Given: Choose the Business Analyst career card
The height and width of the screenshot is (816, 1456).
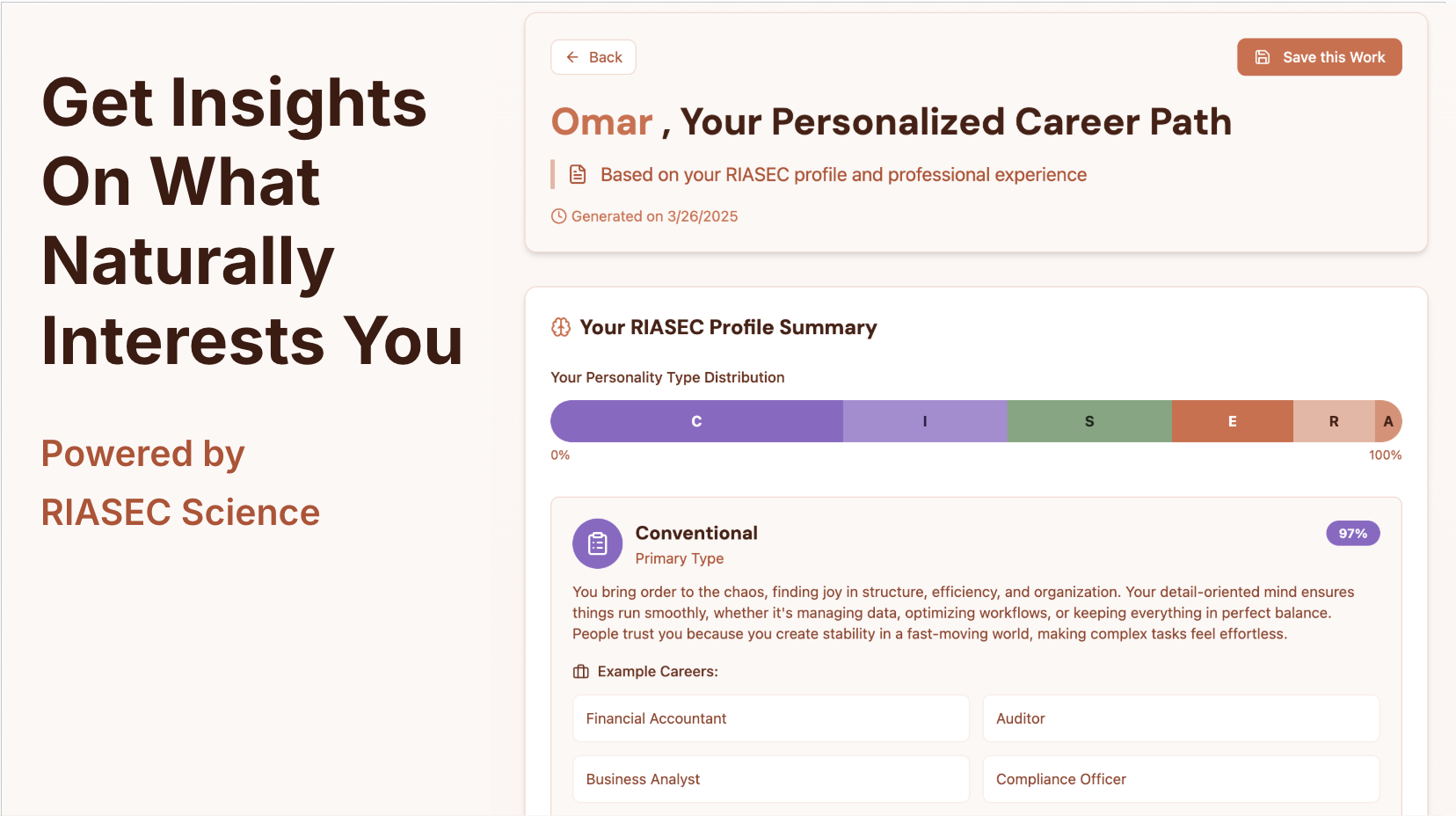Looking at the screenshot, I should tap(770, 779).
